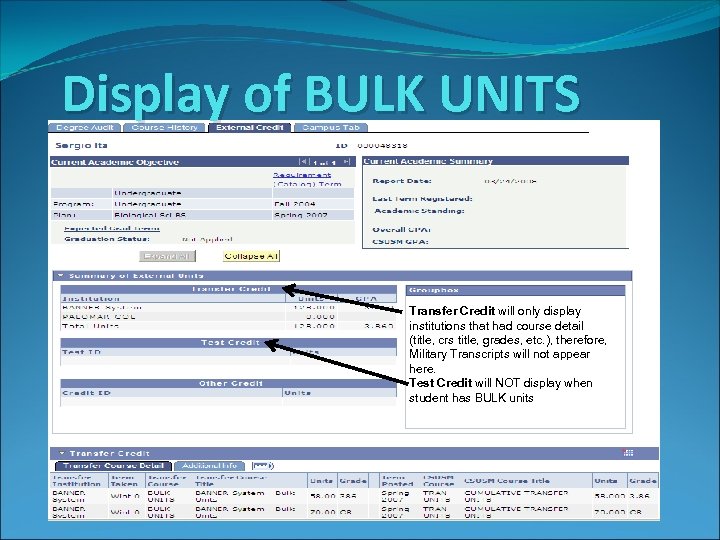The height and width of the screenshot is (540, 720).
Task: Click the student name Sergio Ita
Action: pyautogui.click(x=81, y=146)
